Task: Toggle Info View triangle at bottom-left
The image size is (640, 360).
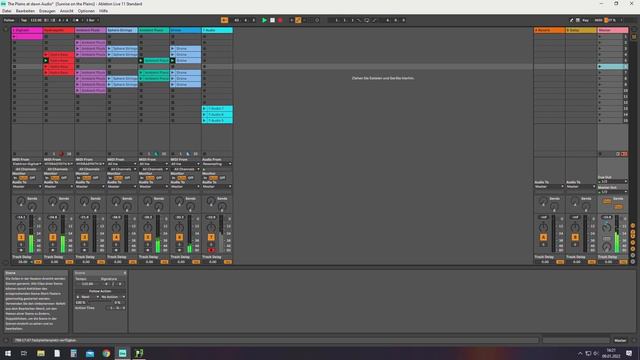Action: pyautogui.click(x=6, y=340)
